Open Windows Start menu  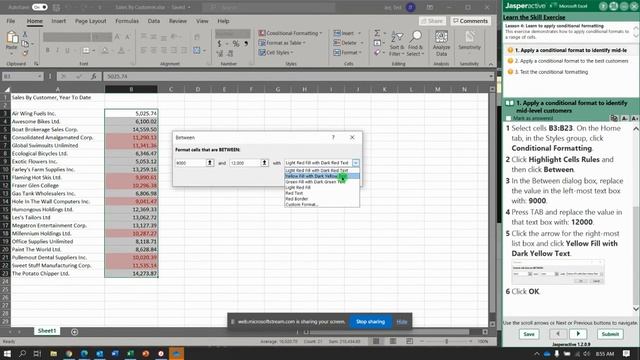tap(7, 353)
